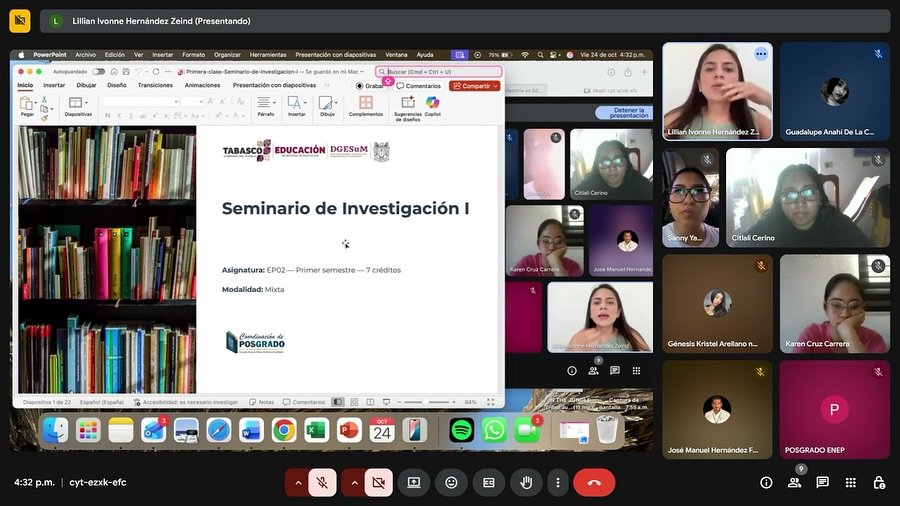Turn on the camera in the call bar
The height and width of the screenshot is (506, 900).
(x=378, y=482)
